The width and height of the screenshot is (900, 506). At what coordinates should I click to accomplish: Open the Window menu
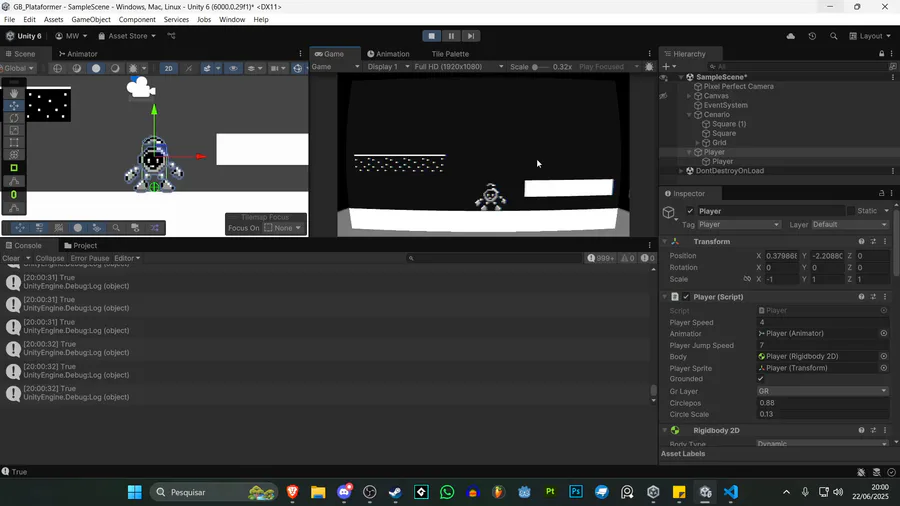coord(232,20)
